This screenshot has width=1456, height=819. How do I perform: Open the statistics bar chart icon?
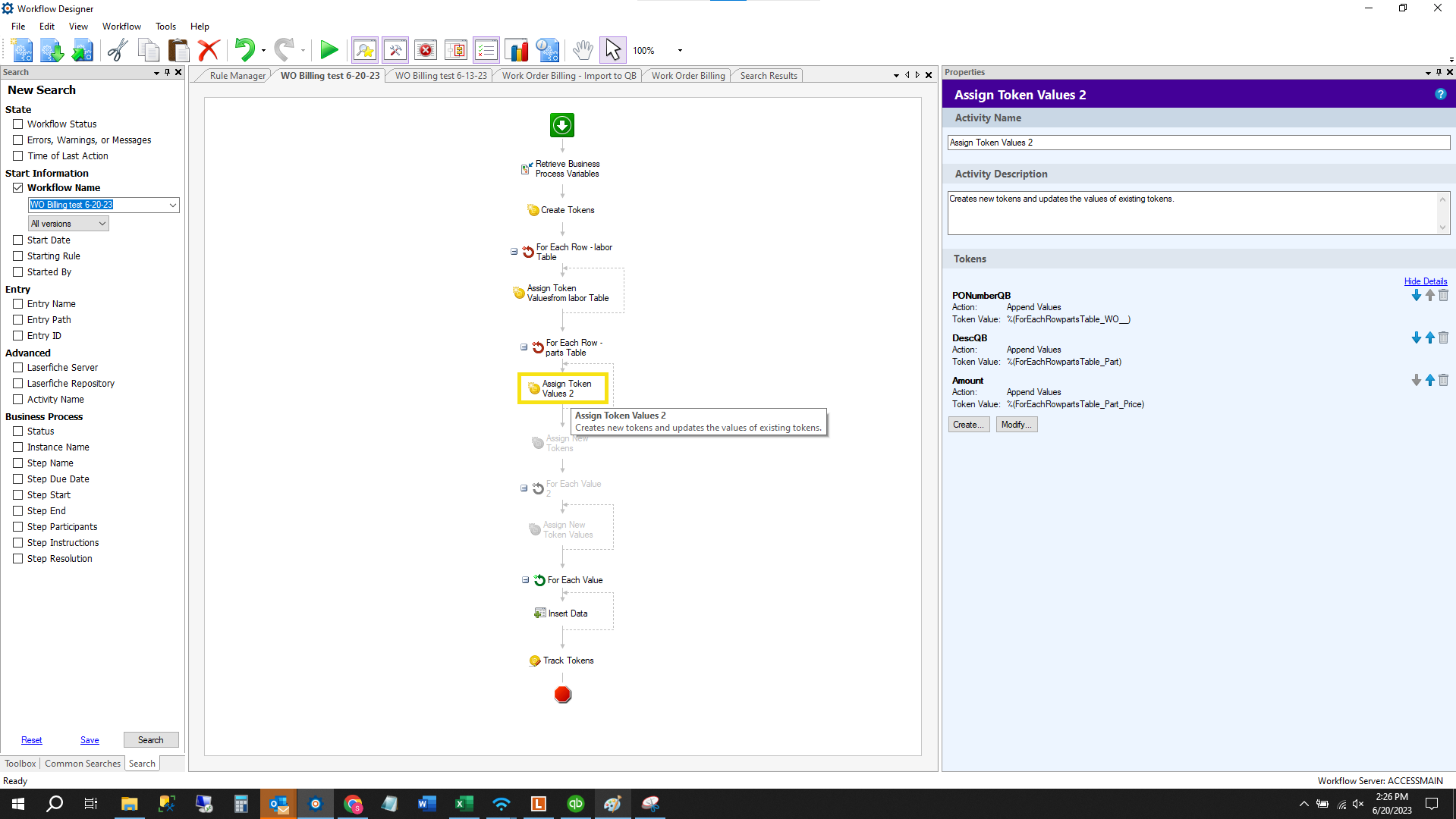517,51
